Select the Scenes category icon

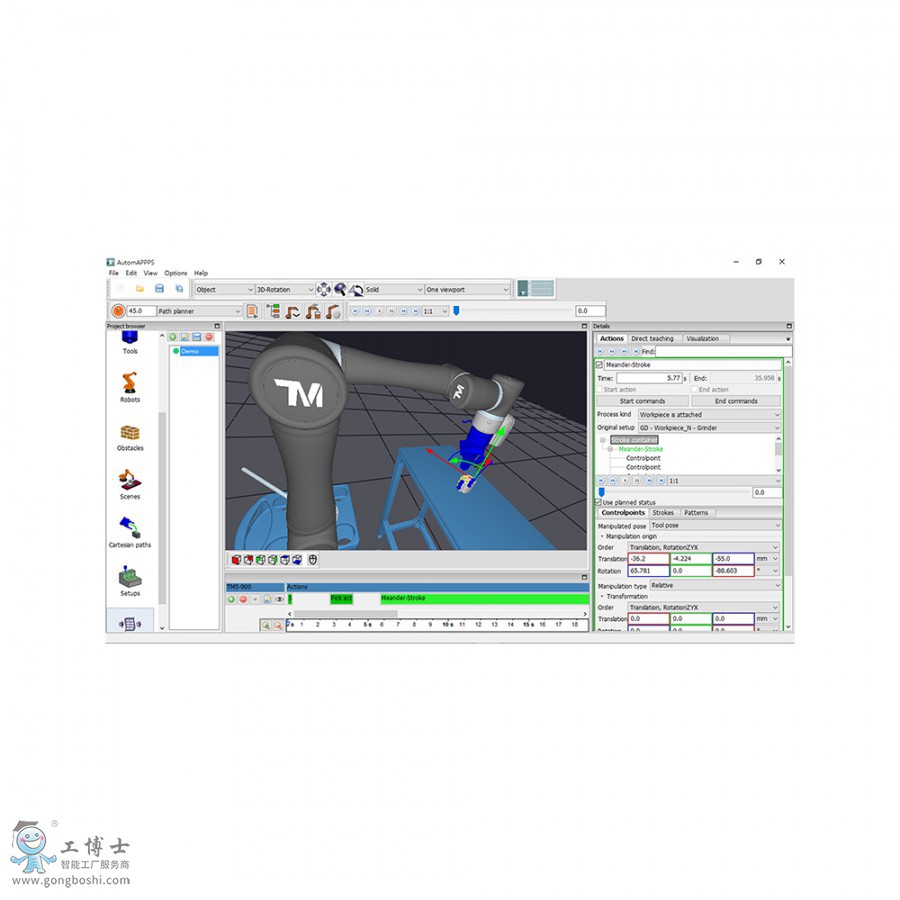tap(130, 479)
